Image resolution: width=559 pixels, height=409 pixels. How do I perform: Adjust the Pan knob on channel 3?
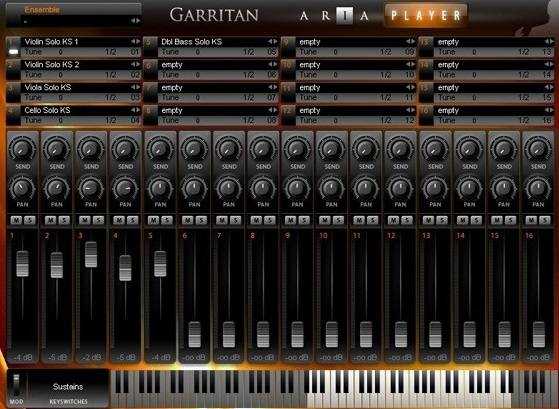[91, 188]
